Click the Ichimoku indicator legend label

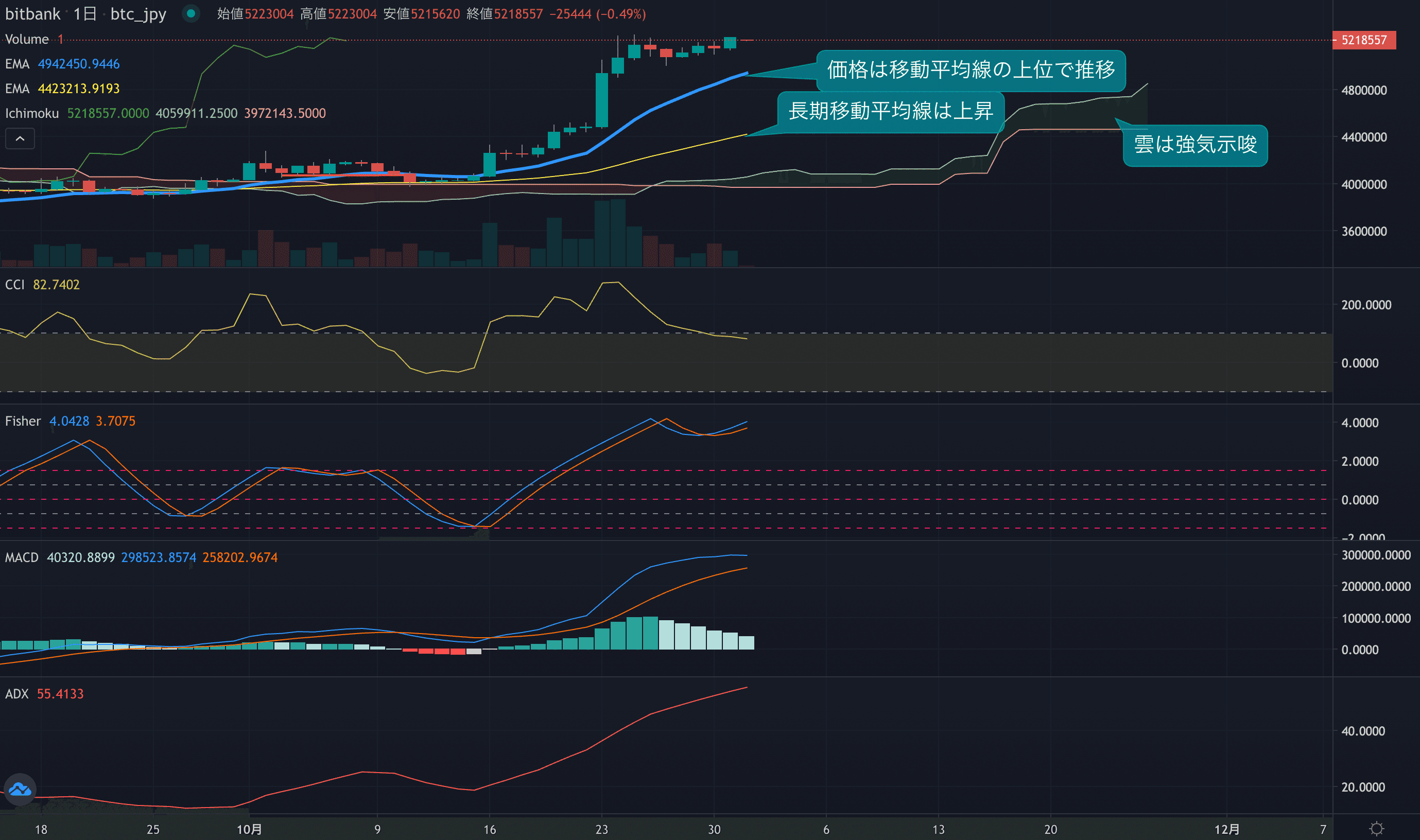coord(32,113)
